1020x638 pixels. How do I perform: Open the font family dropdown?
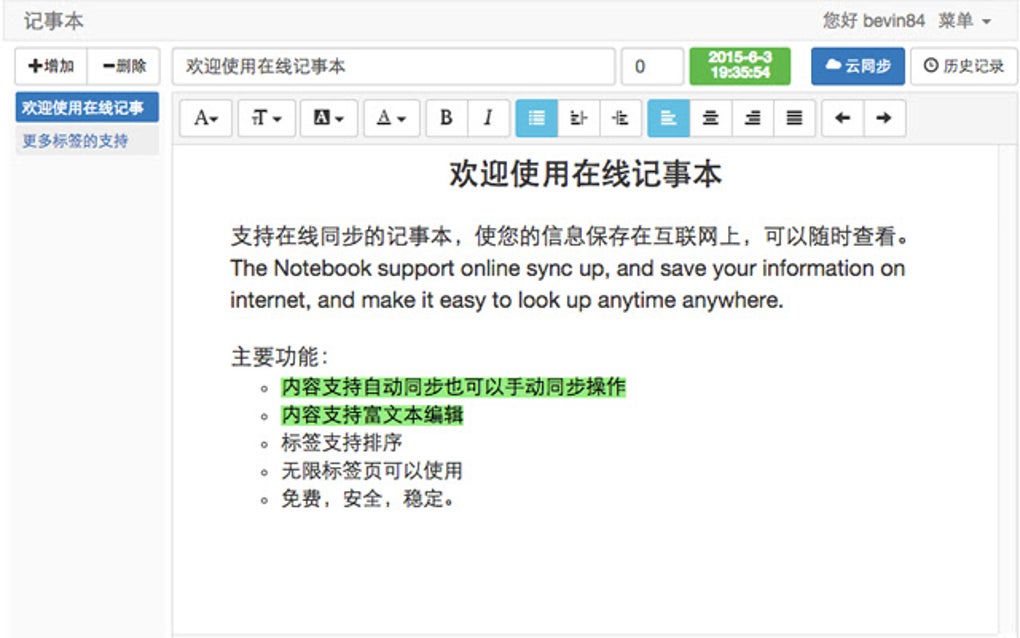coord(205,117)
